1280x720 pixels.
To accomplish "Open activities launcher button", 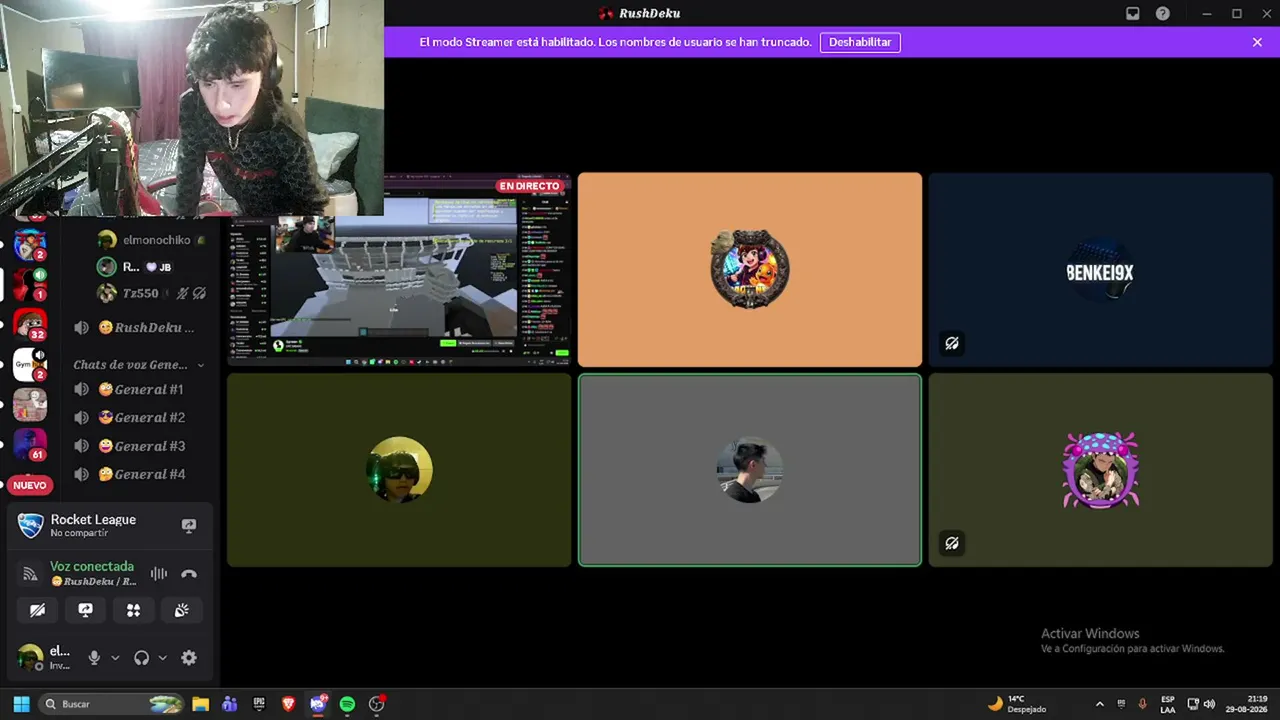I will click(134, 610).
